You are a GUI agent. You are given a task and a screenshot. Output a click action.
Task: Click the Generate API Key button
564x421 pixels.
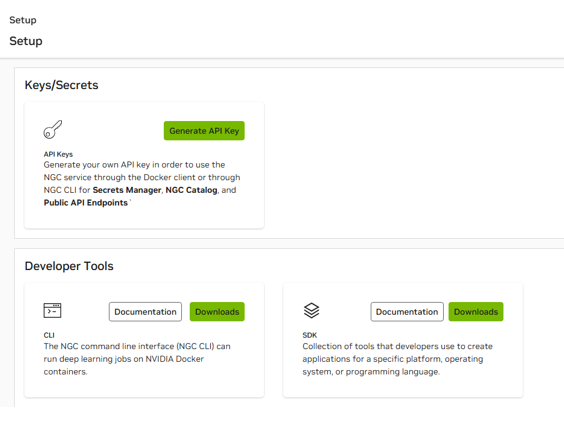coord(204,131)
